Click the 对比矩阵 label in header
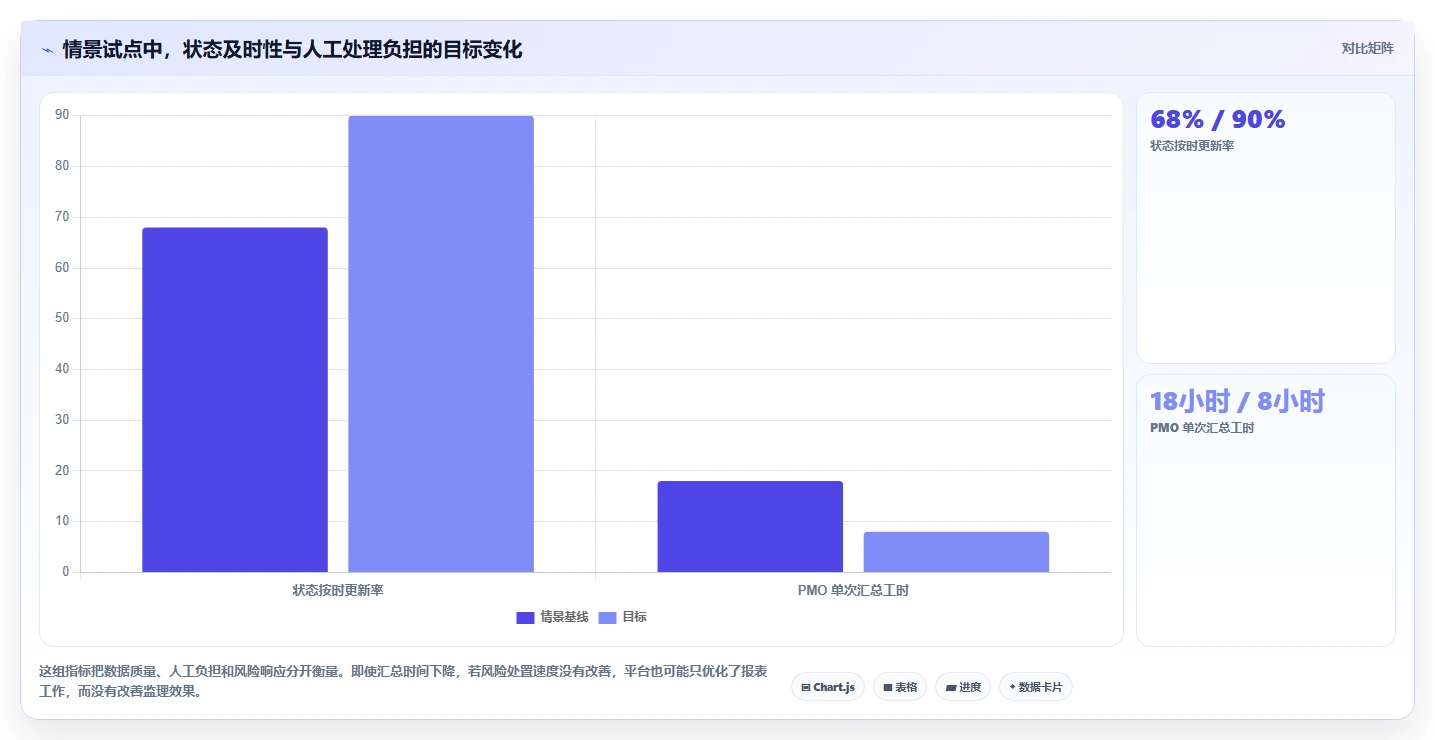Image resolution: width=1435 pixels, height=740 pixels. [x=1367, y=48]
